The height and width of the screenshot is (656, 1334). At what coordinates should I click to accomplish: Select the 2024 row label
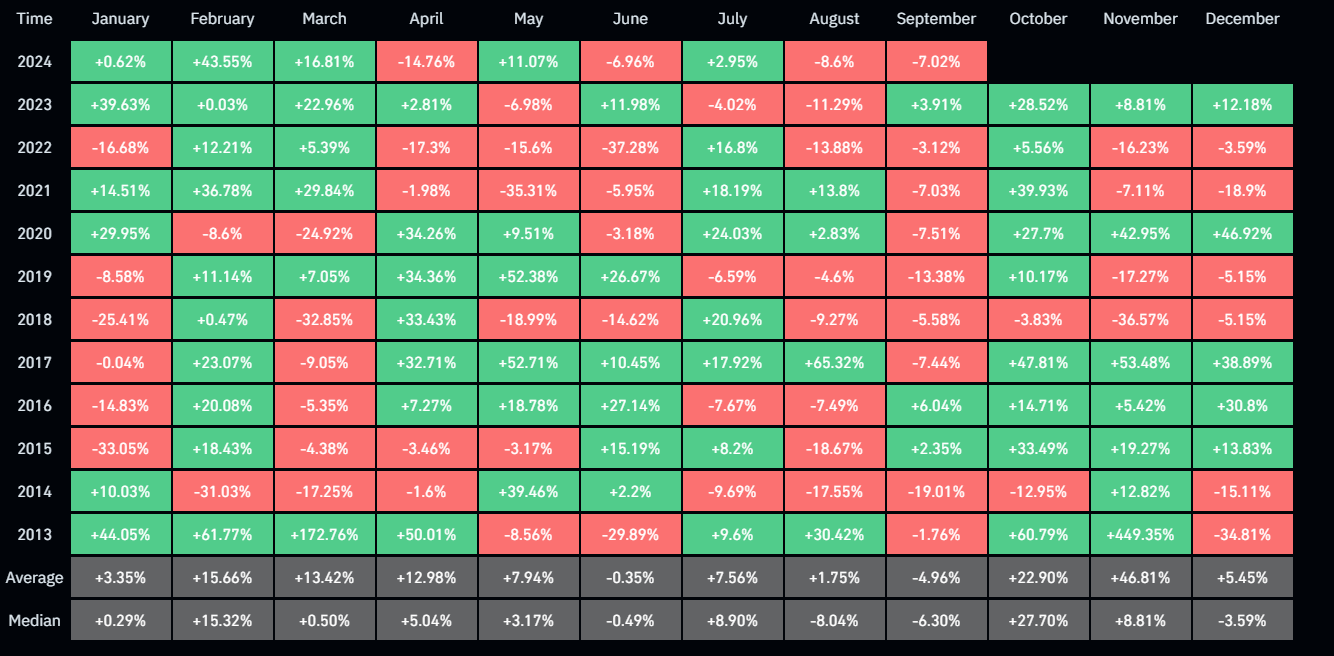point(35,62)
